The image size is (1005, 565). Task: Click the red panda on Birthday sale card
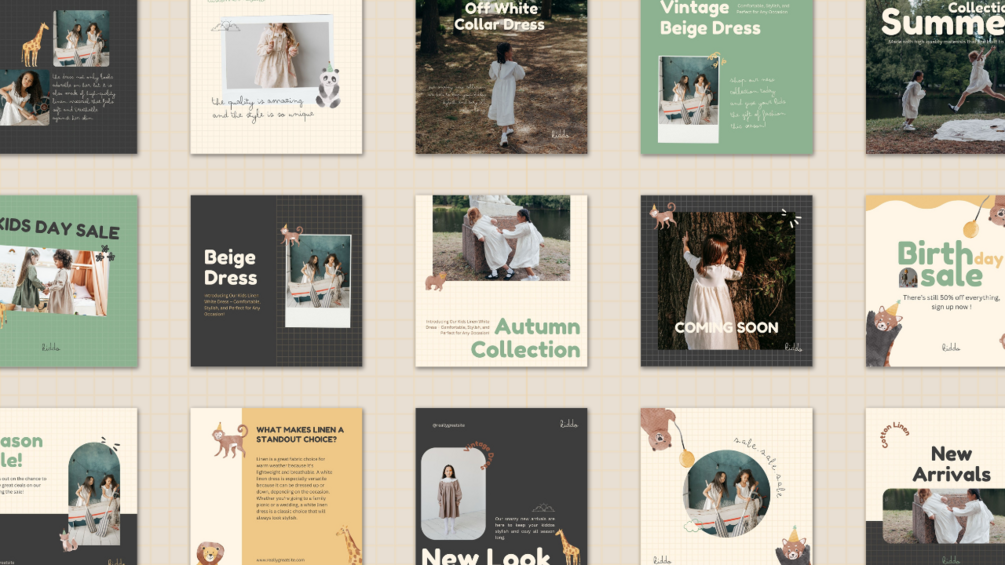[x=883, y=333]
